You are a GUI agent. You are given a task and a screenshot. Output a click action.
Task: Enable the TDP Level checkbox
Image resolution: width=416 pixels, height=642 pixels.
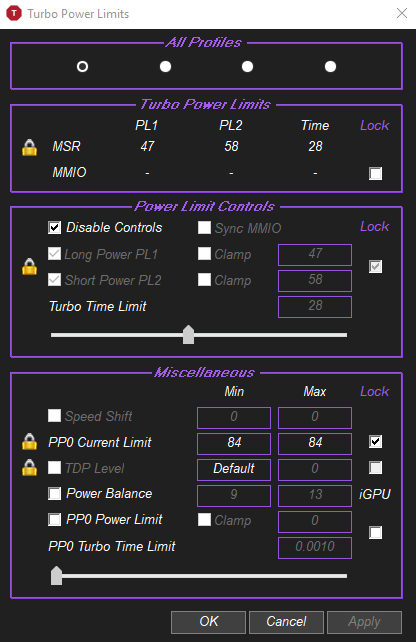54,468
